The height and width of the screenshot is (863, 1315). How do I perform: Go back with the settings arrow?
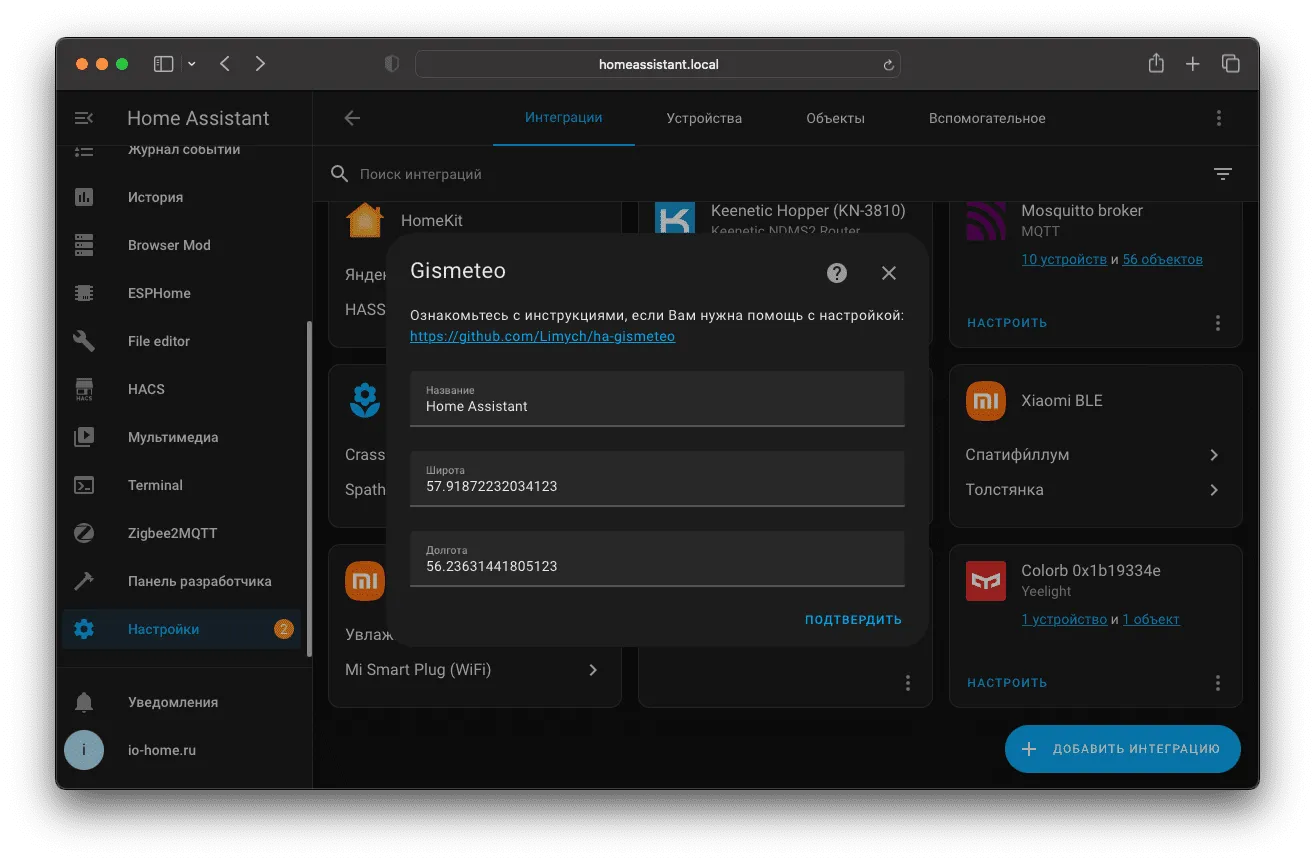click(x=352, y=118)
